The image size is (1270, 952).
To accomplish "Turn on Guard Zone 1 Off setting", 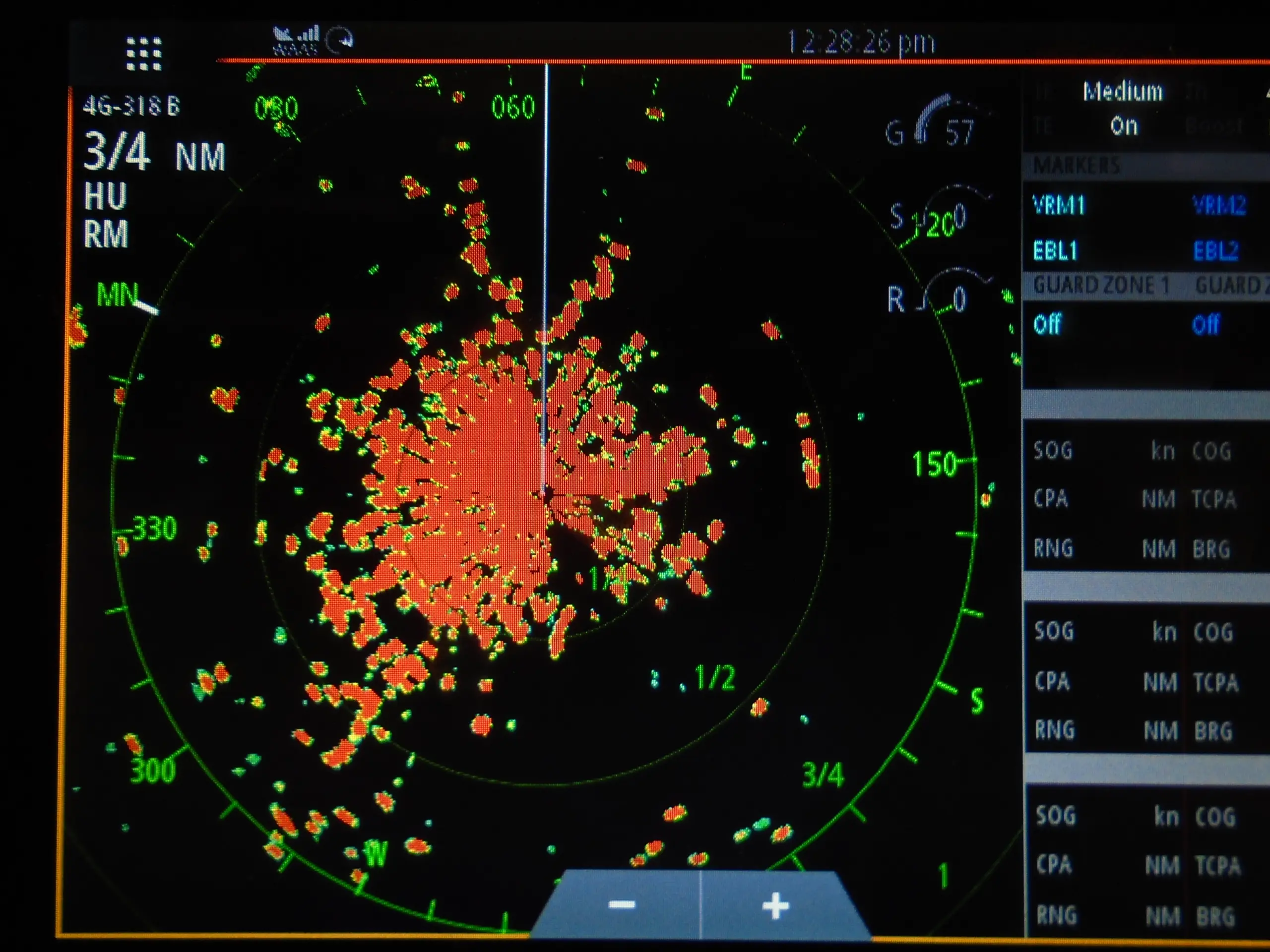I will pos(1047,324).
